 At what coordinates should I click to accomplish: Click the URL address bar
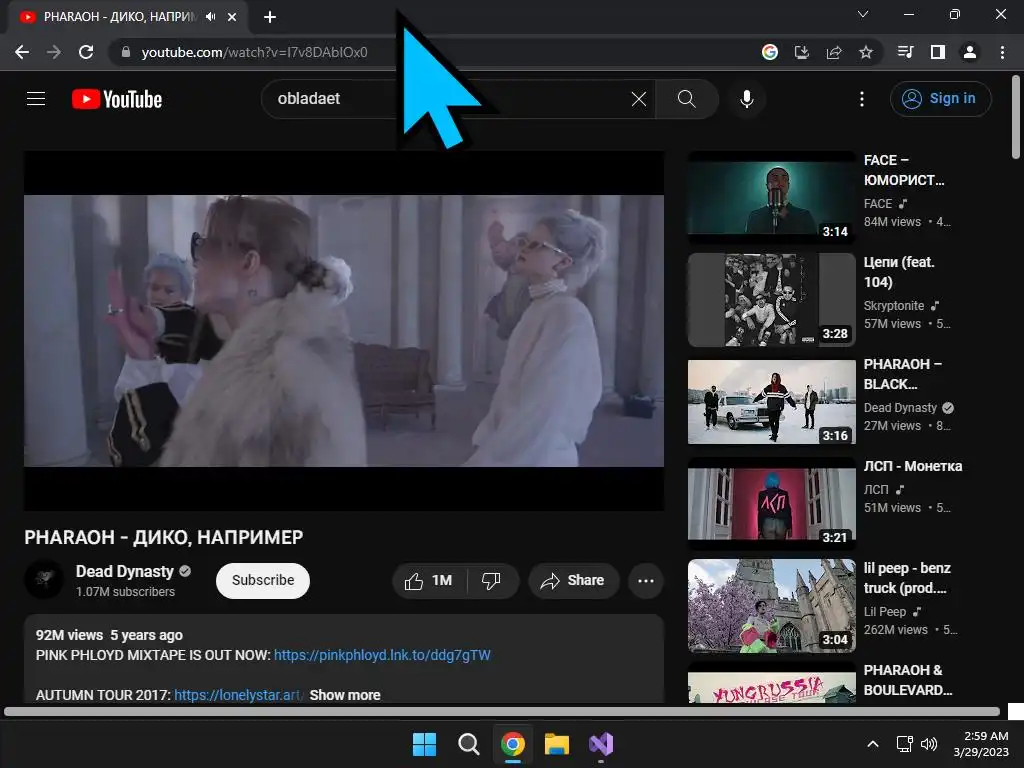coord(431,52)
